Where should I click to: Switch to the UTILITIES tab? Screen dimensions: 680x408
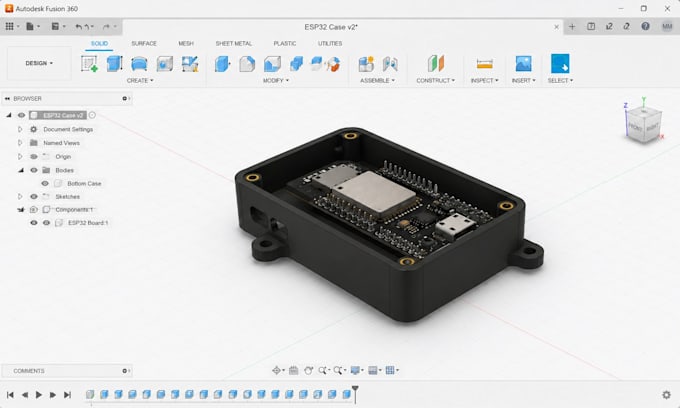coord(330,43)
